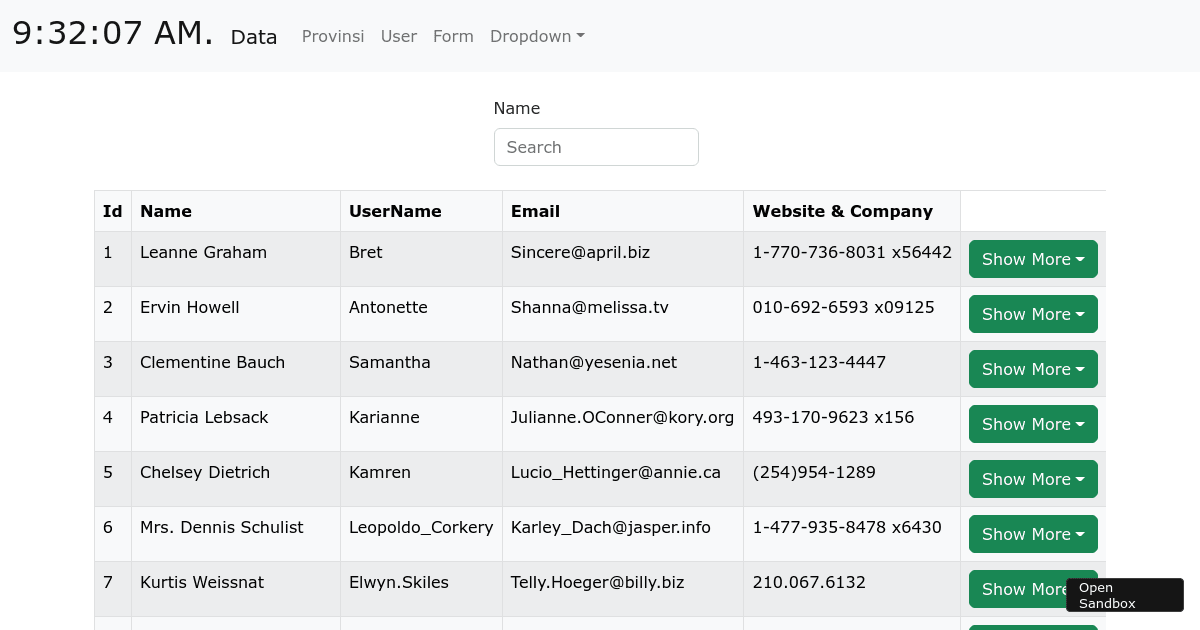Go to the Provinsi nav link

(333, 36)
